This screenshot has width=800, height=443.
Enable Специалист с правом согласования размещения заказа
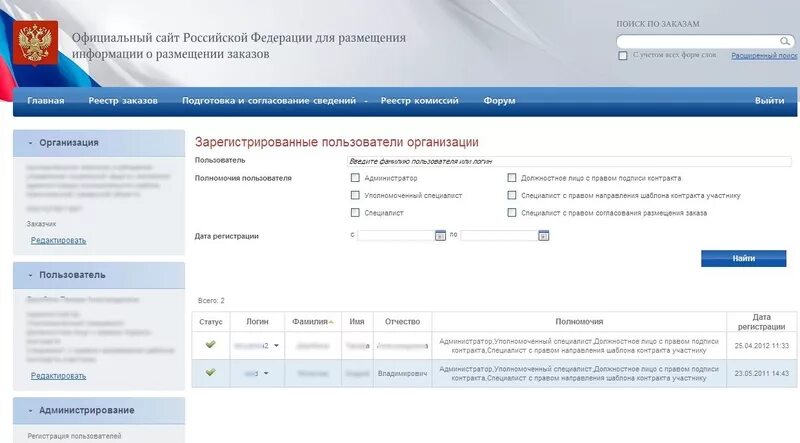(512, 212)
